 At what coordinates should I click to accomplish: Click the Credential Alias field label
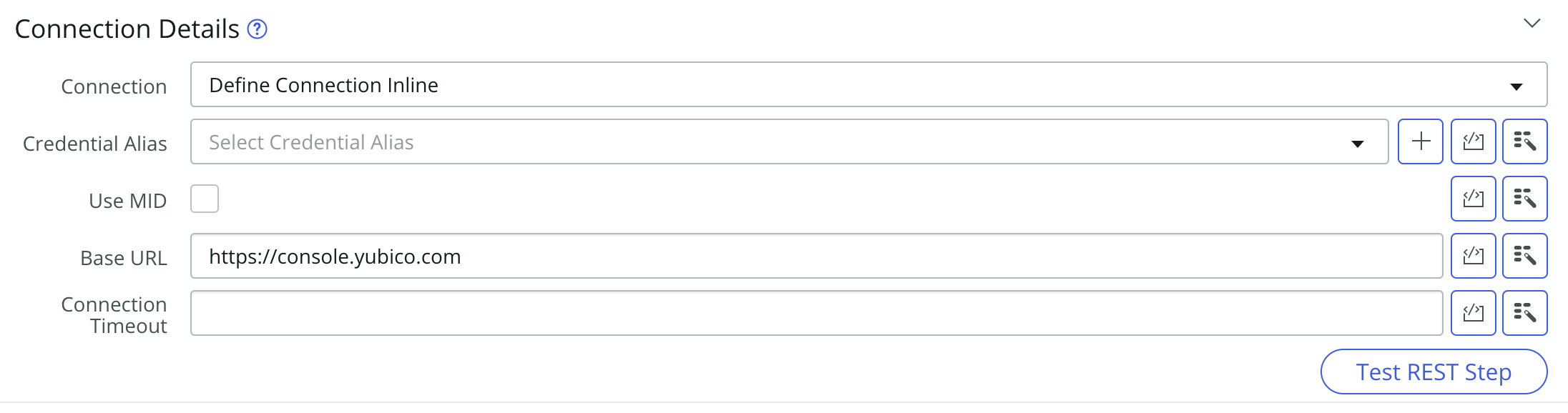[x=95, y=144]
